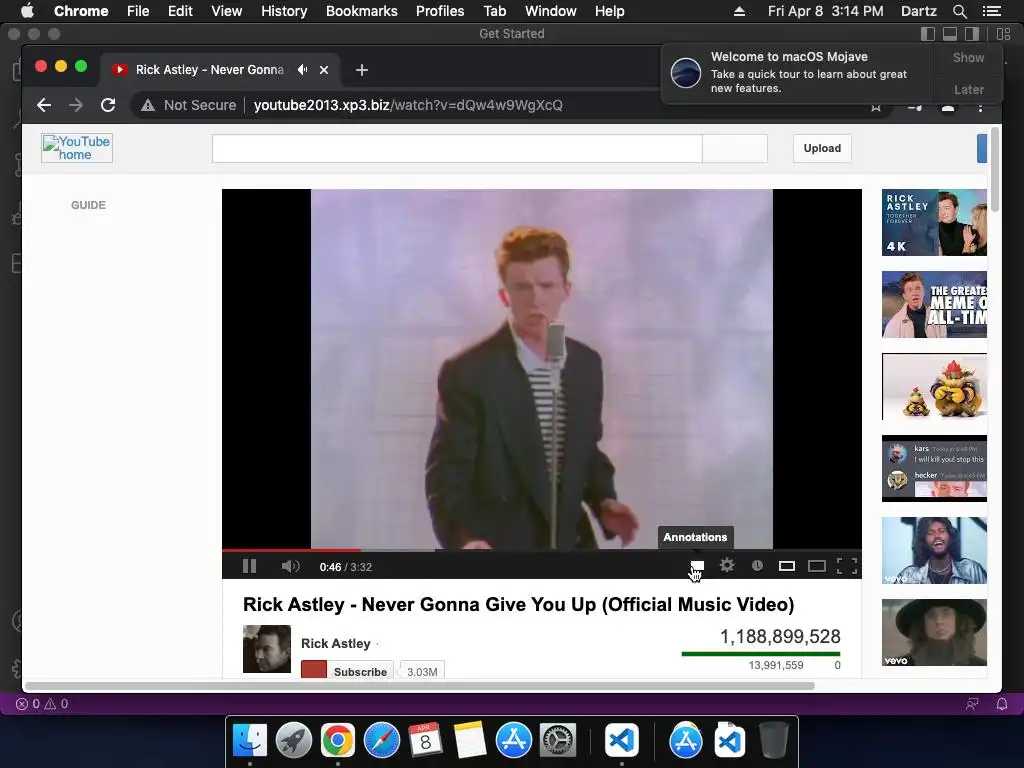Click the 1,188,899,528 view count
This screenshot has width=1024, height=768.
click(x=780, y=636)
